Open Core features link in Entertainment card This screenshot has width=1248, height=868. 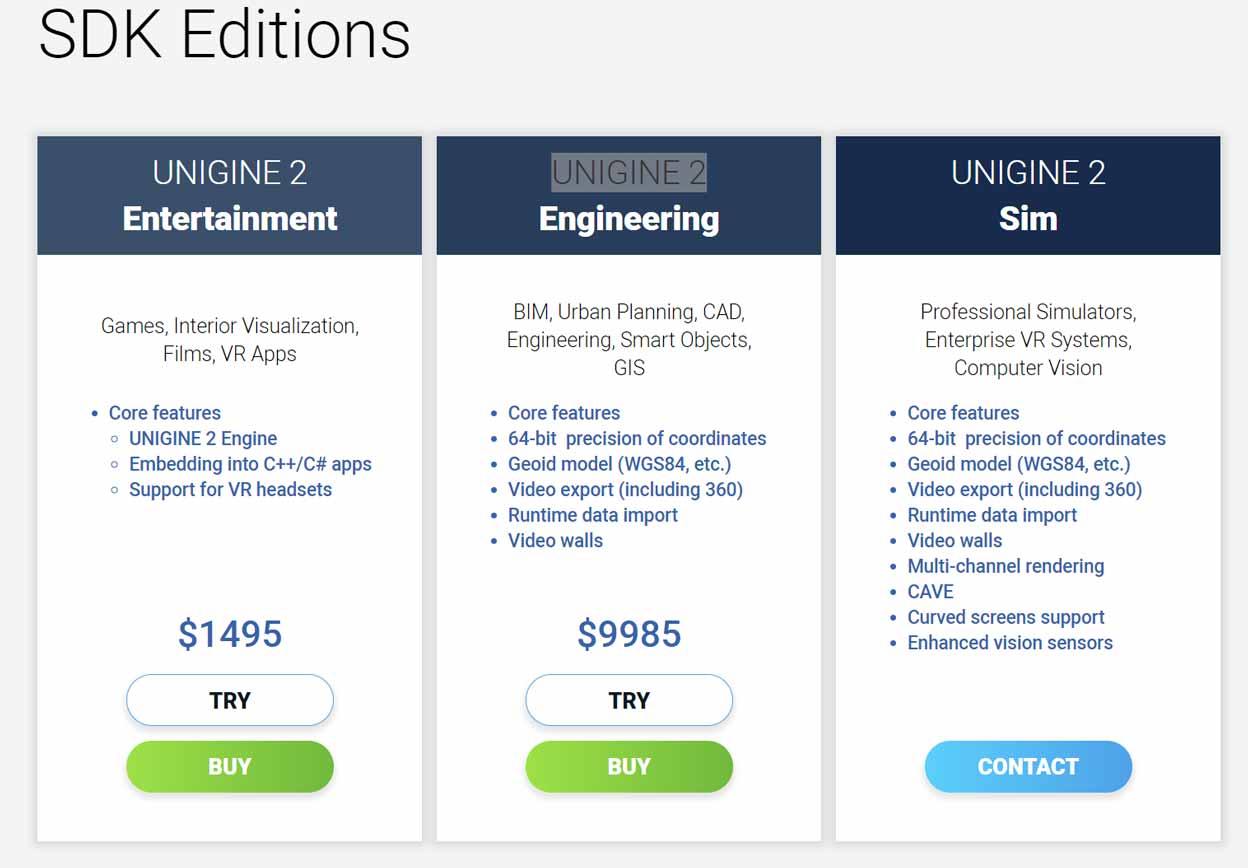(x=165, y=413)
